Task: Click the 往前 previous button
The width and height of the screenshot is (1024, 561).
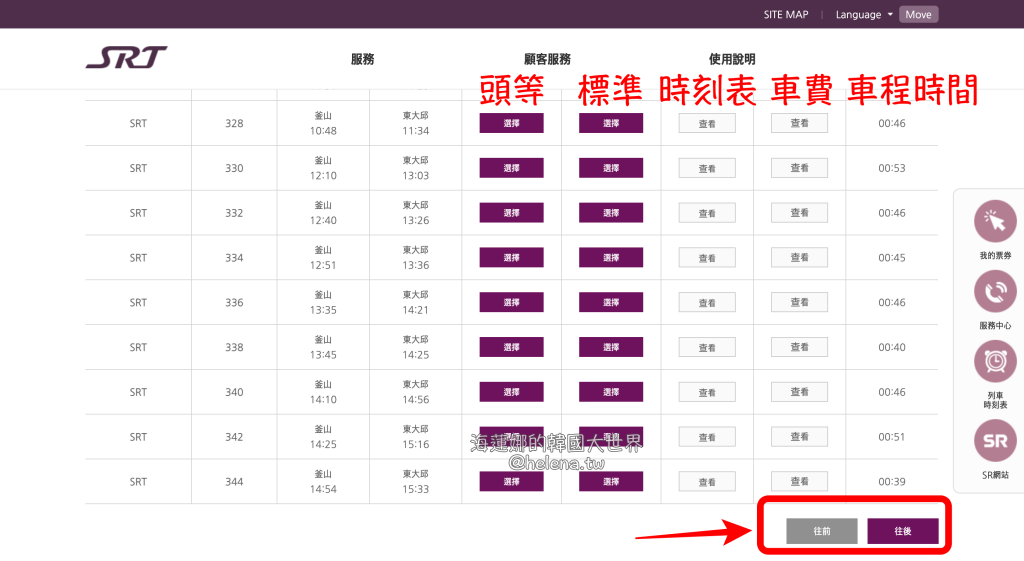Action: pyautogui.click(x=822, y=531)
